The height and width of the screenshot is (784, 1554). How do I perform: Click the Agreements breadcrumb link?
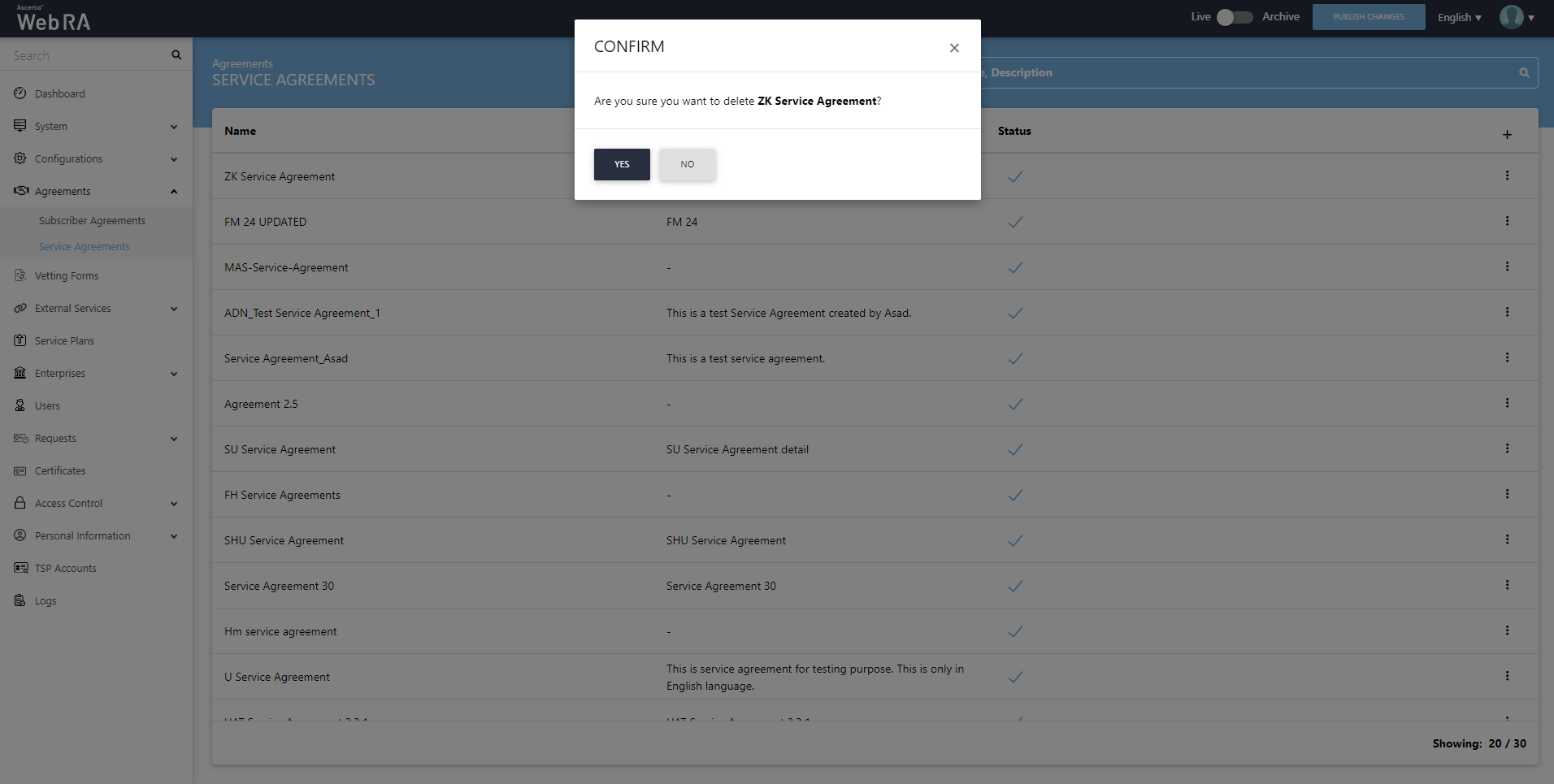[242, 63]
